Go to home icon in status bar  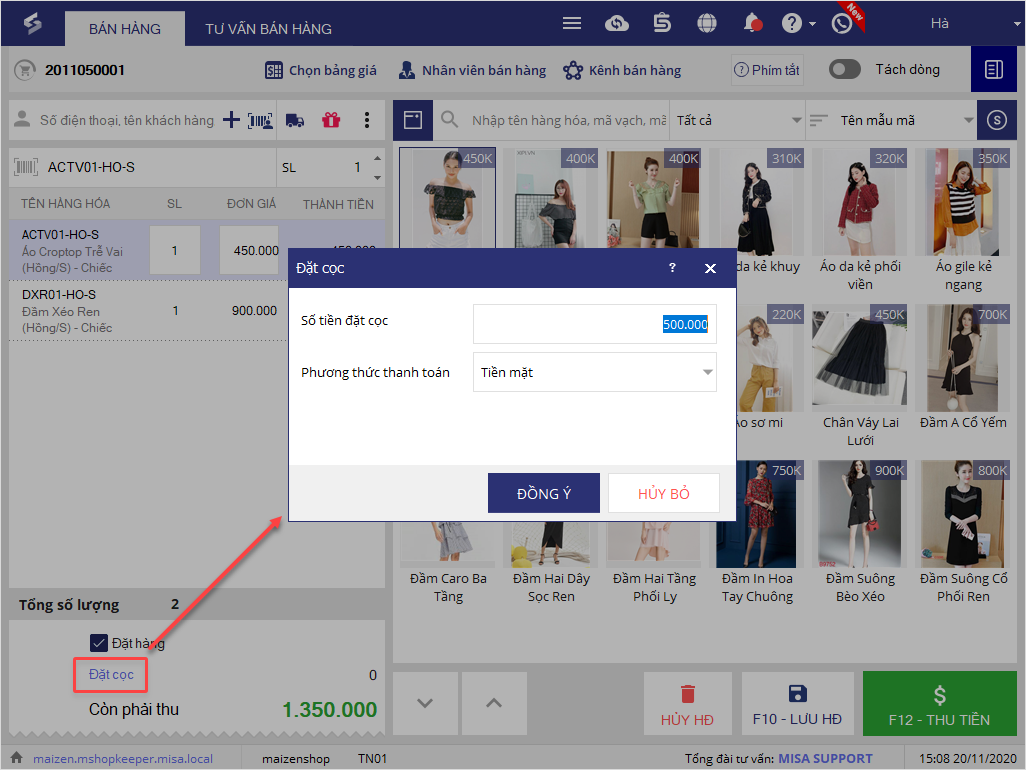(16, 758)
